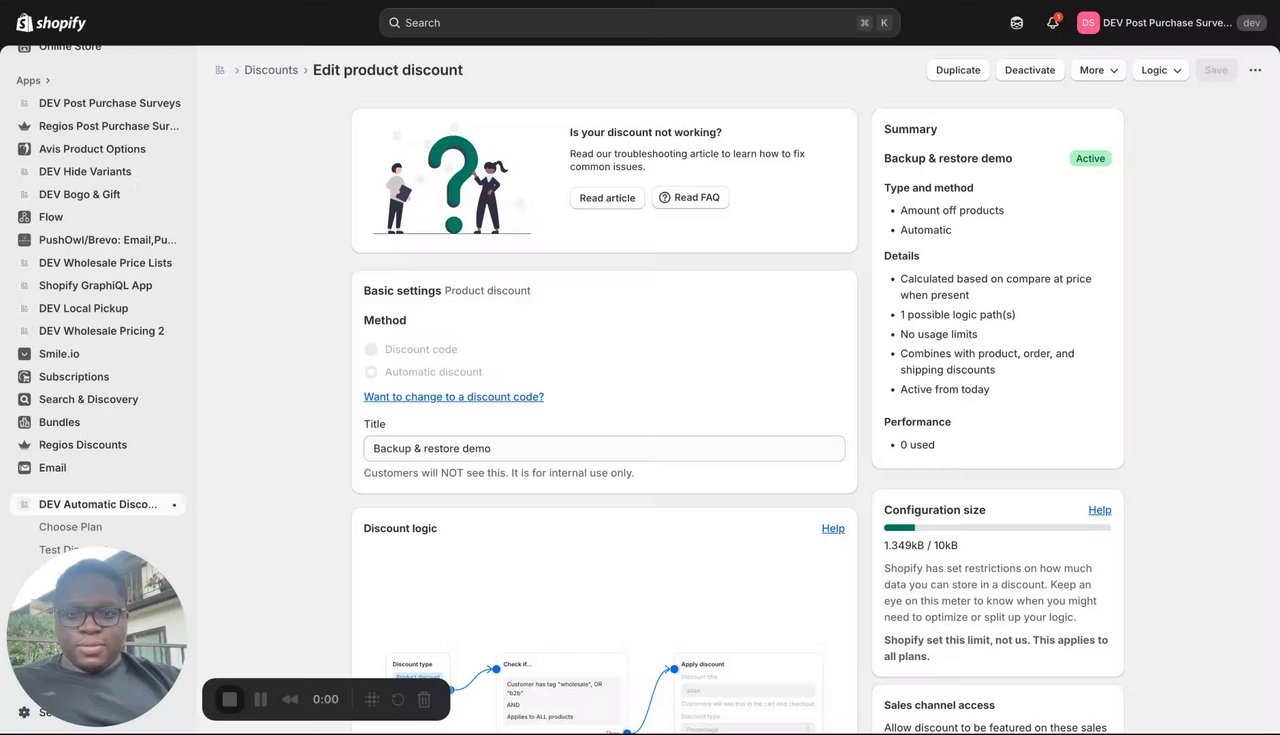Pause the screen recording
The image size is (1280, 735).
(261, 699)
